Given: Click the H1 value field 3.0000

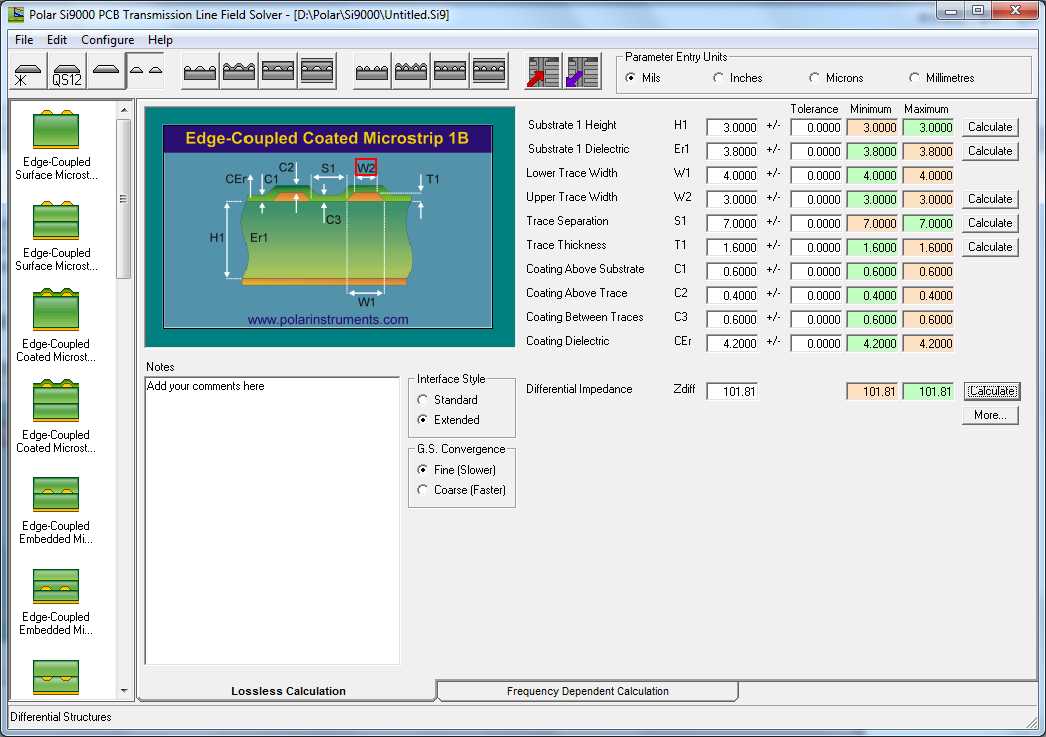Looking at the screenshot, I should point(732,127).
